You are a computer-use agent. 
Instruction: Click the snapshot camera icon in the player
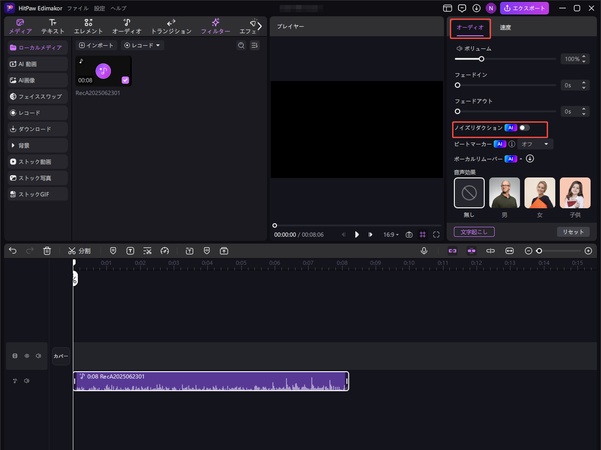[x=409, y=235]
